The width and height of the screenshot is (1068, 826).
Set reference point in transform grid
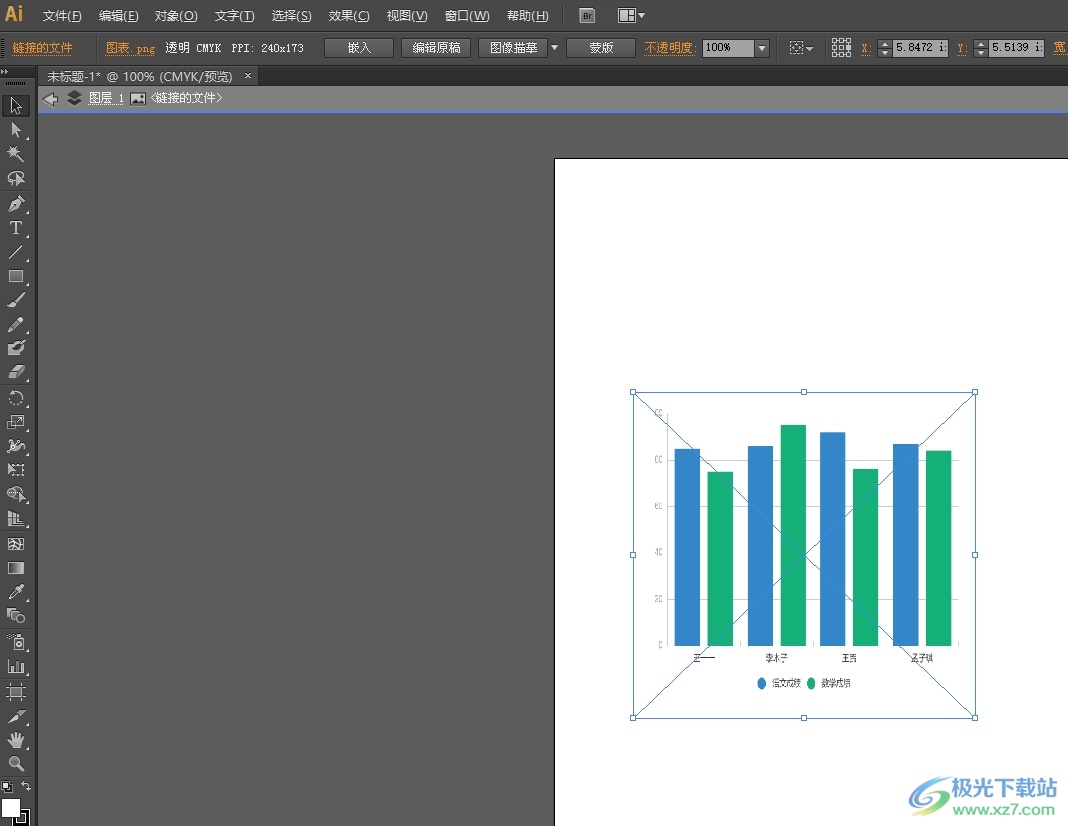click(x=841, y=48)
